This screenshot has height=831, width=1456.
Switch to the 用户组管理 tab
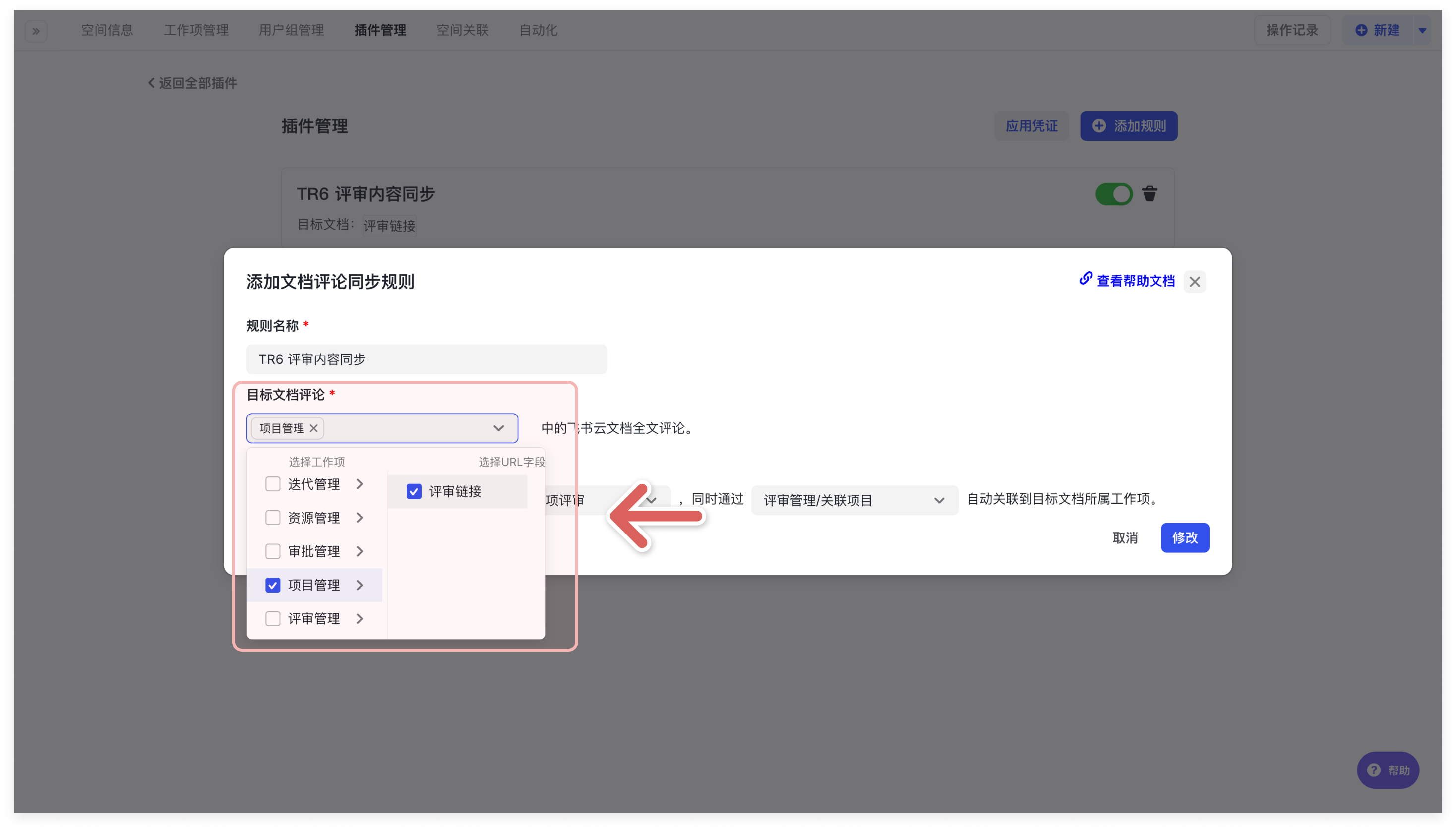[x=291, y=30]
